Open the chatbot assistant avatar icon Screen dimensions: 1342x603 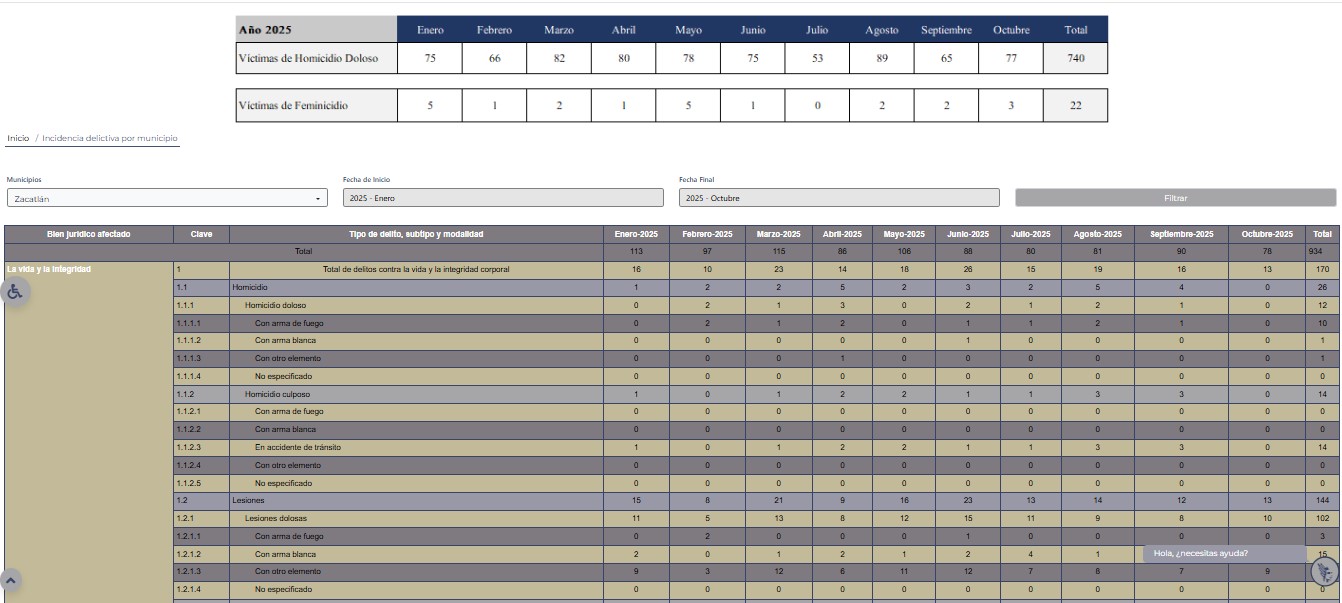coord(1324,571)
